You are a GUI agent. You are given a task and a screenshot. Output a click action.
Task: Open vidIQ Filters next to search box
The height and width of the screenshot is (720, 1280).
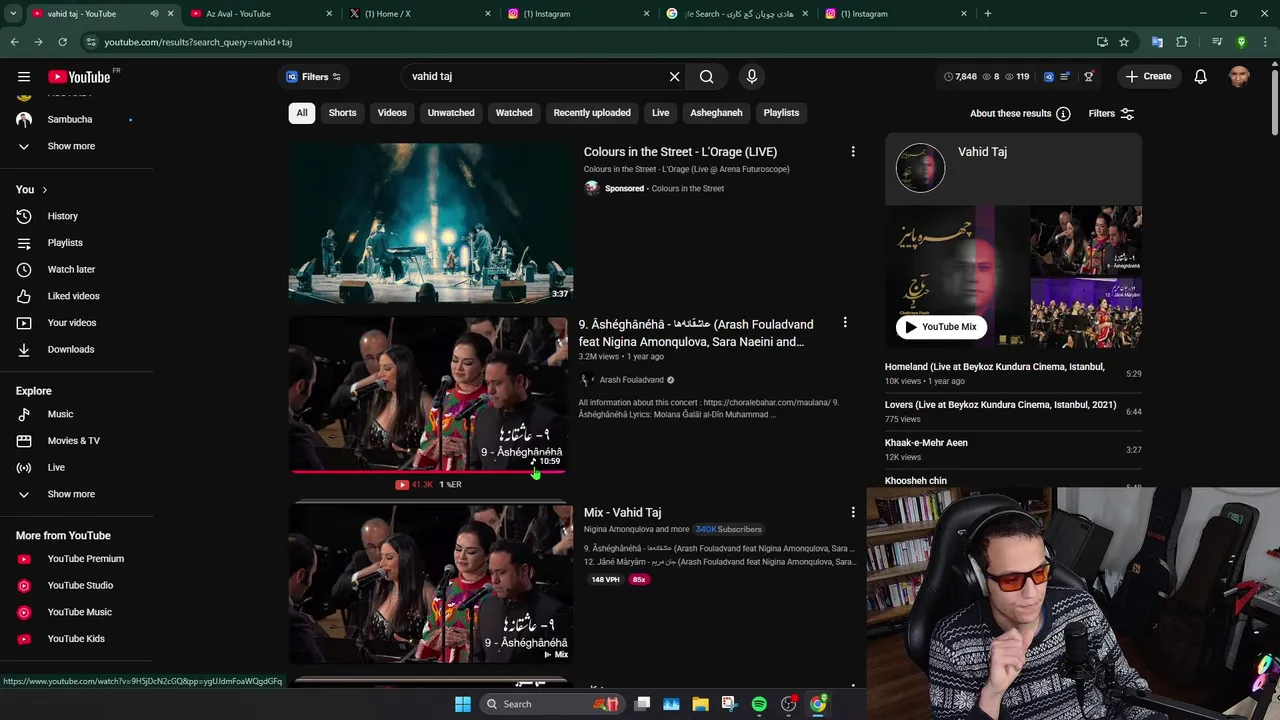[313, 76]
